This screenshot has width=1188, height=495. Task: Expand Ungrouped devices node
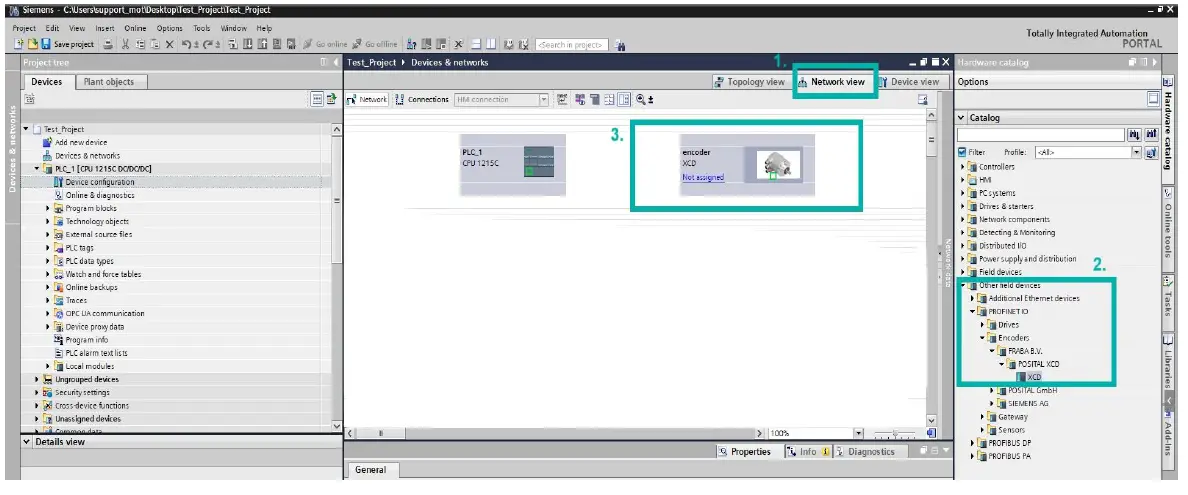tap(37, 379)
